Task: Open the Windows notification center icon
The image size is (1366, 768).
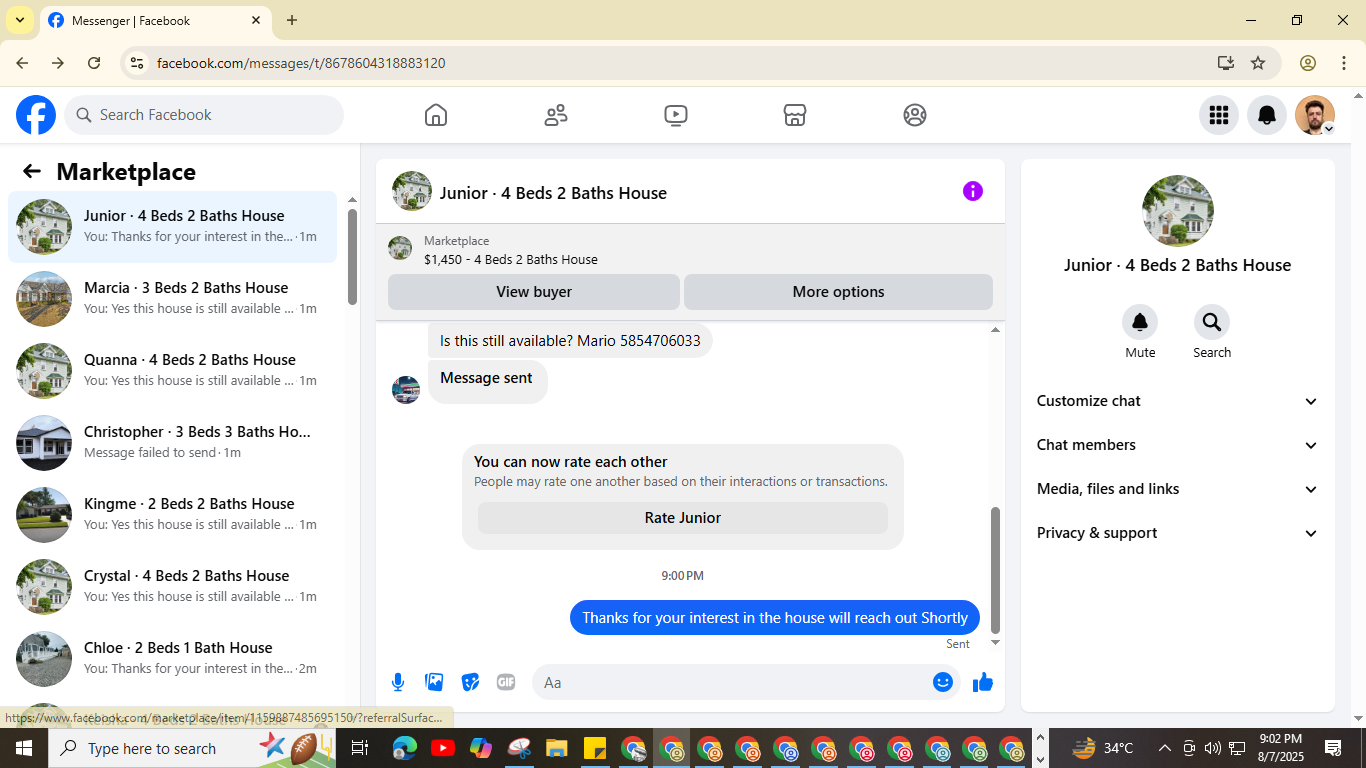Action: tap(1333, 748)
